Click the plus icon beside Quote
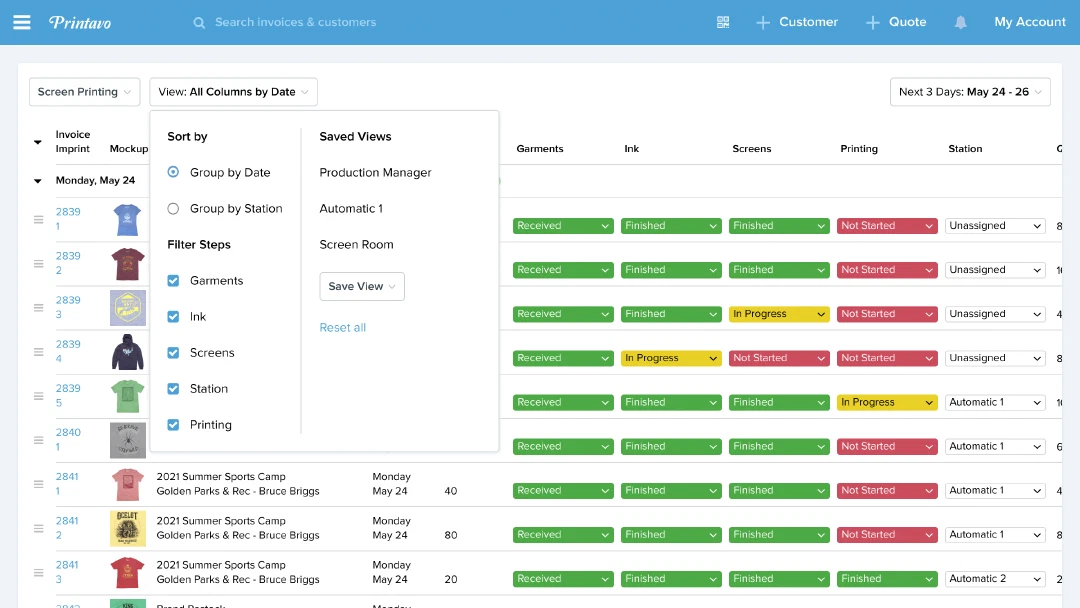The width and height of the screenshot is (1080, 608). (x=873, y=23)
